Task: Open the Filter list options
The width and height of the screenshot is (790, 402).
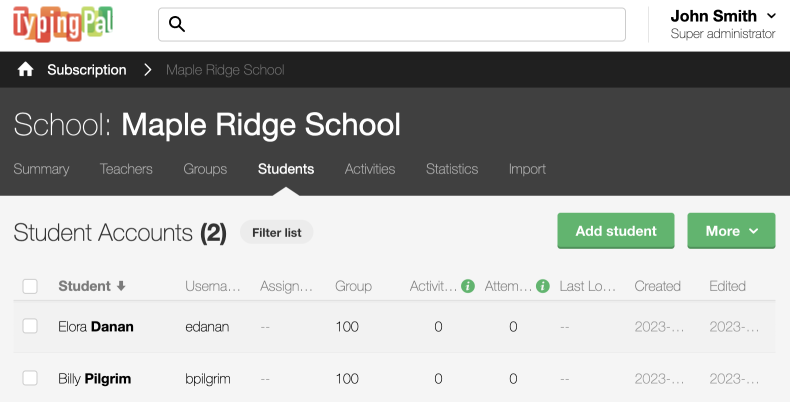Action: [276, 232]
